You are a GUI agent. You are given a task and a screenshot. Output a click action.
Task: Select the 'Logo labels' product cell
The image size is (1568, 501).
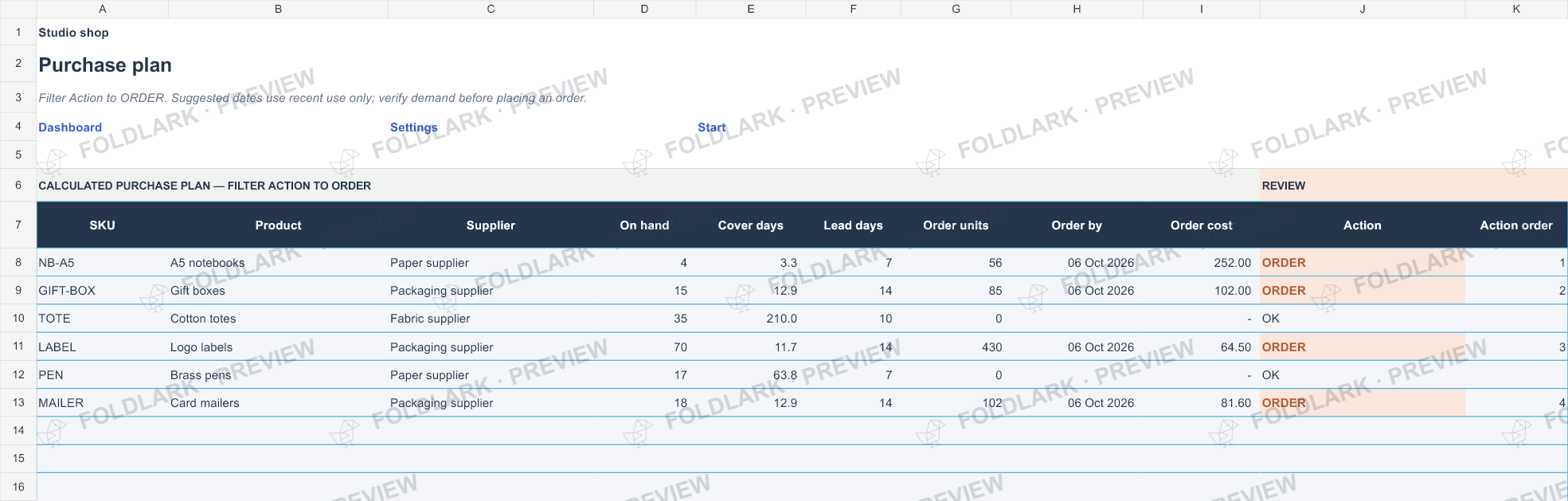278,347
